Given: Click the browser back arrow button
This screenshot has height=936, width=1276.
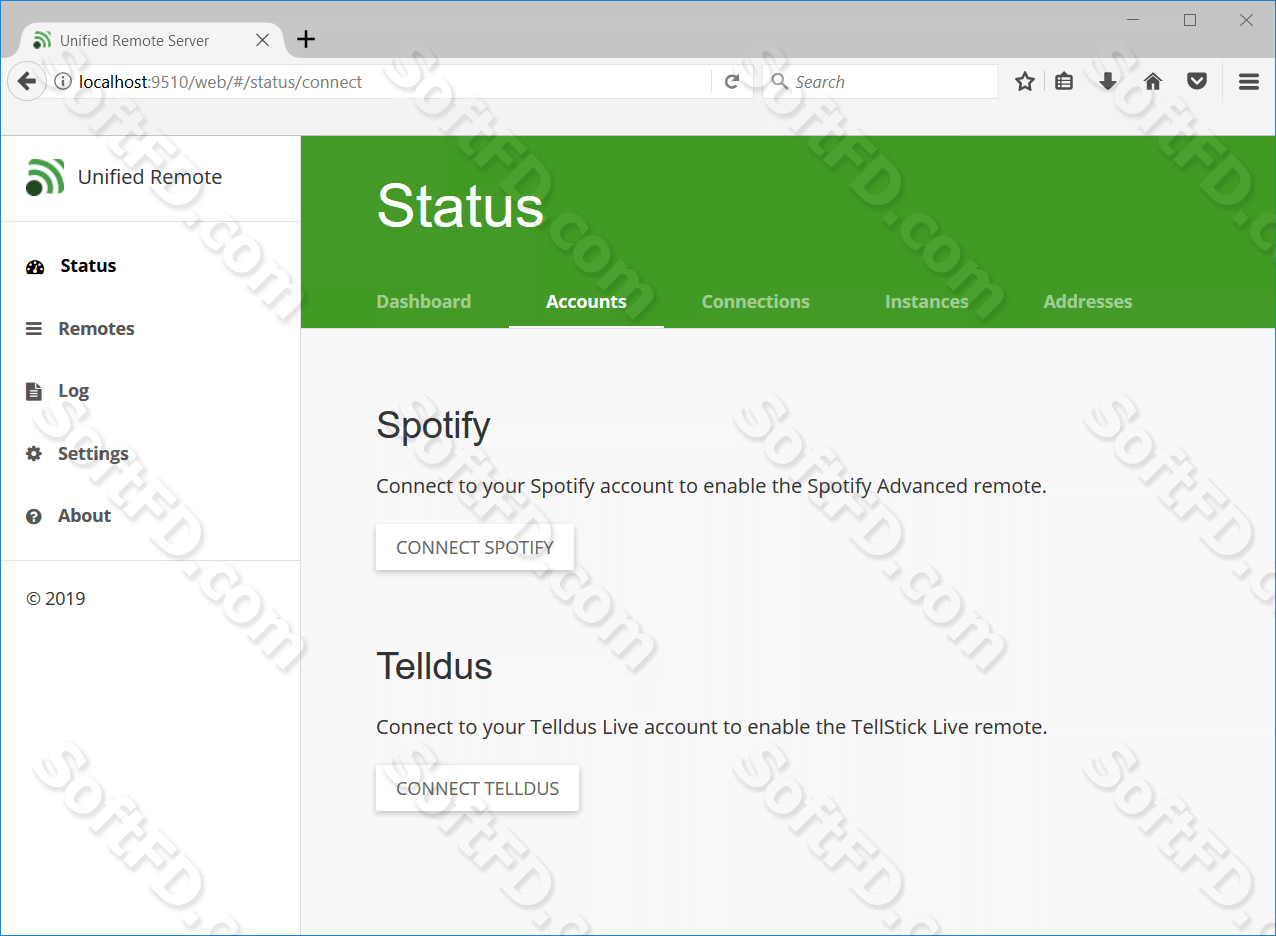Looking at the screenshot, I should [x=27, y=82].
